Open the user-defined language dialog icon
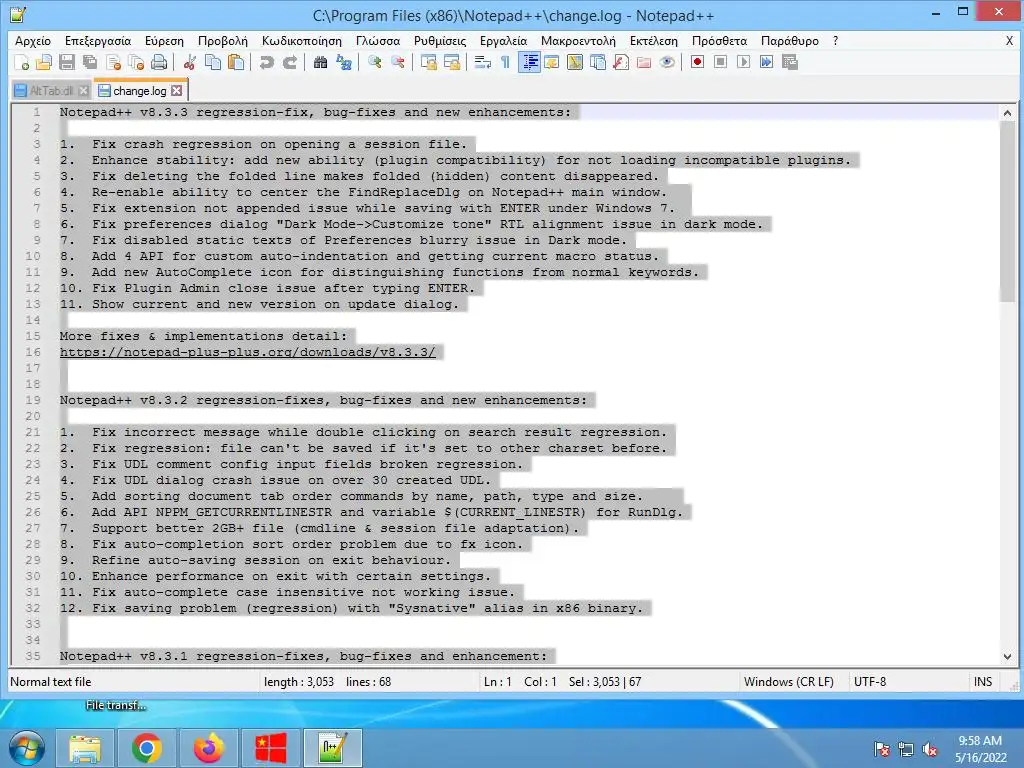 [552, 62]
